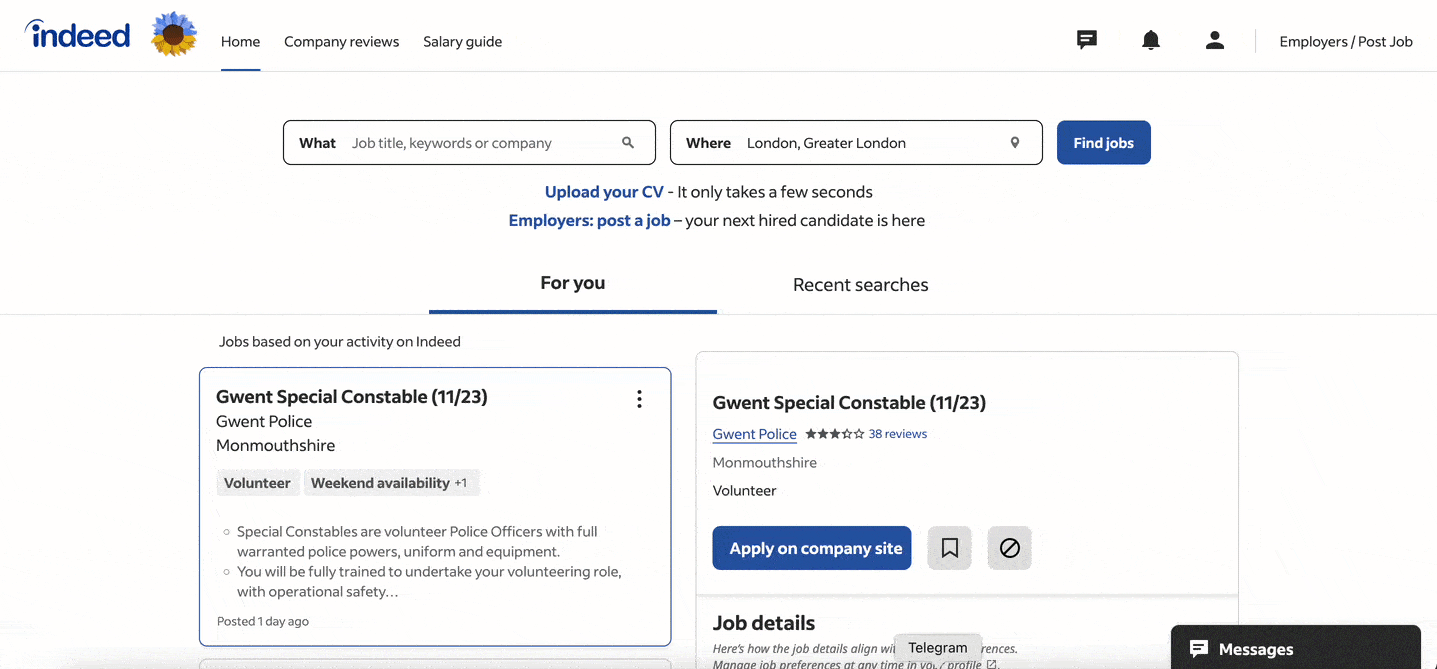Open three-dot menu on Gwent job card

tap(639, 400)
